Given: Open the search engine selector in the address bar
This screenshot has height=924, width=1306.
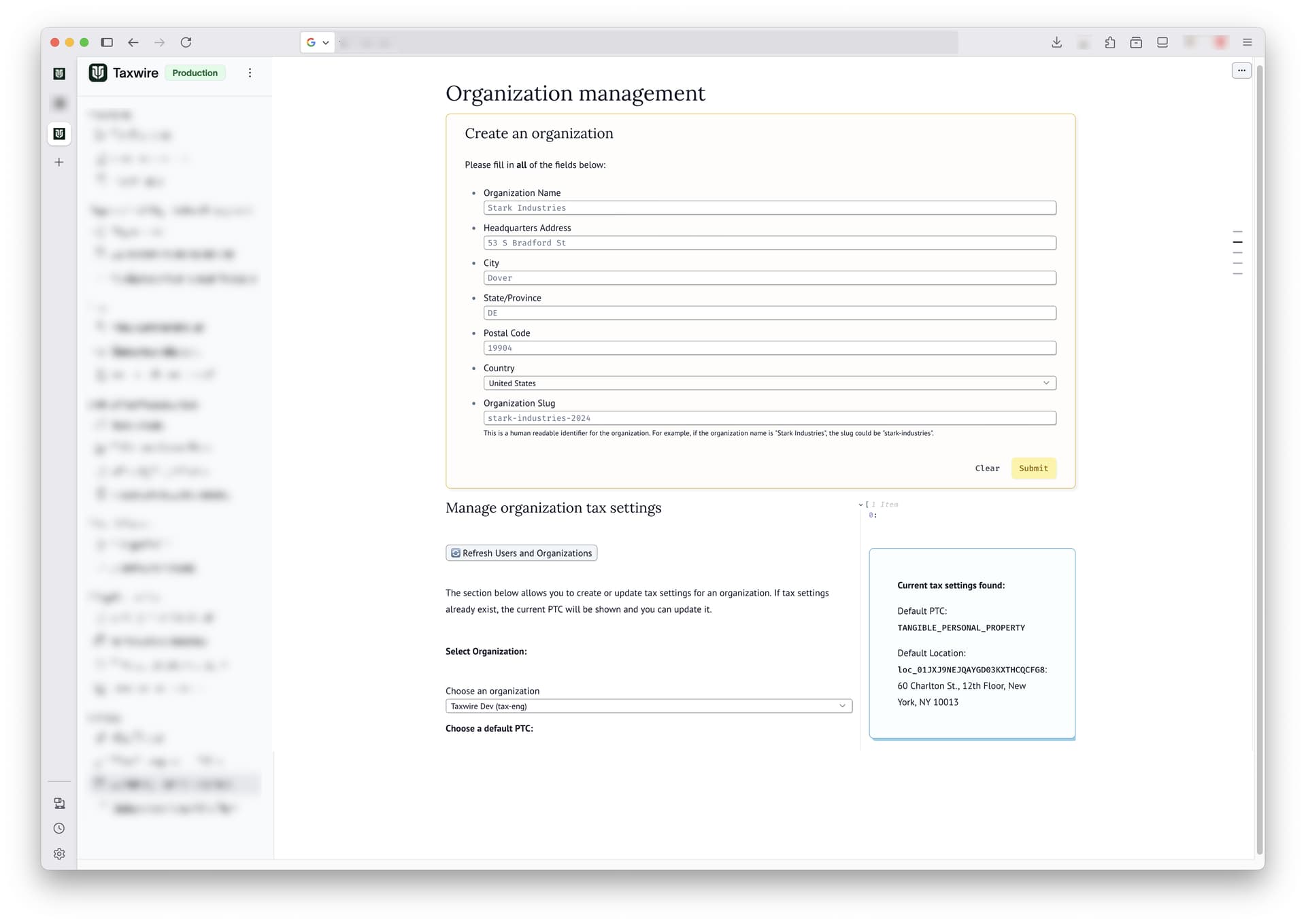Looking at the screenshot, I should point(317,42).
